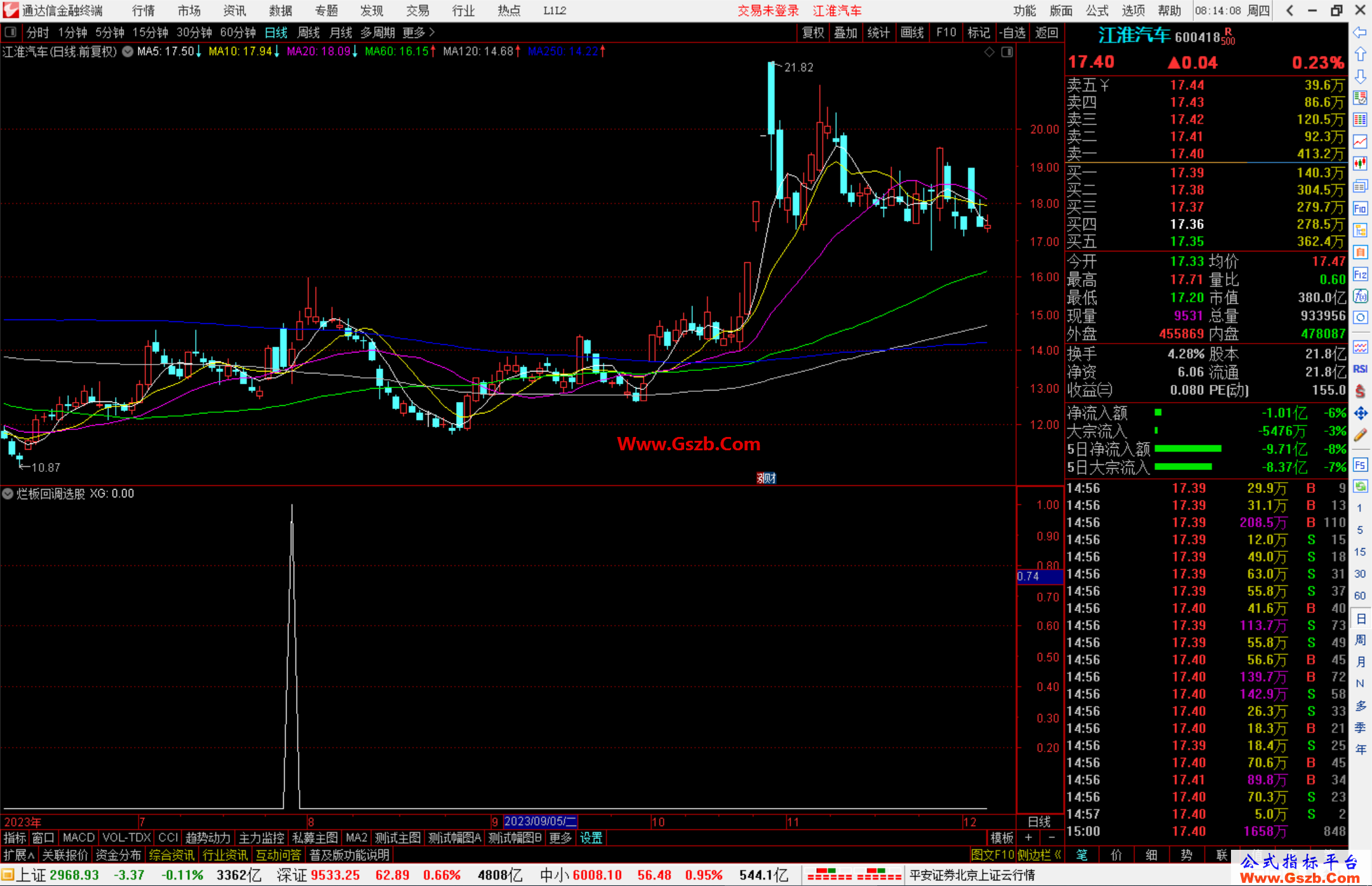Click the F10 company info icon
Viewport: 1372px width, 886px height.
[x=1360, y=208]
